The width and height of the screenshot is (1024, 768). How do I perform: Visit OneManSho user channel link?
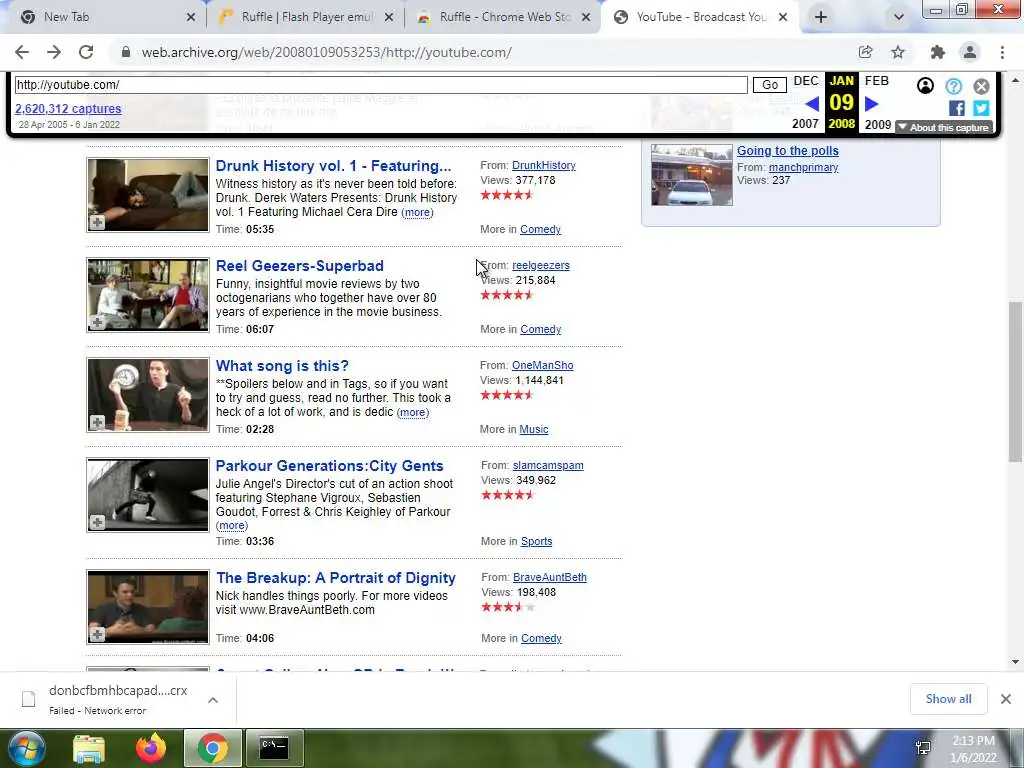click(543, 365)
